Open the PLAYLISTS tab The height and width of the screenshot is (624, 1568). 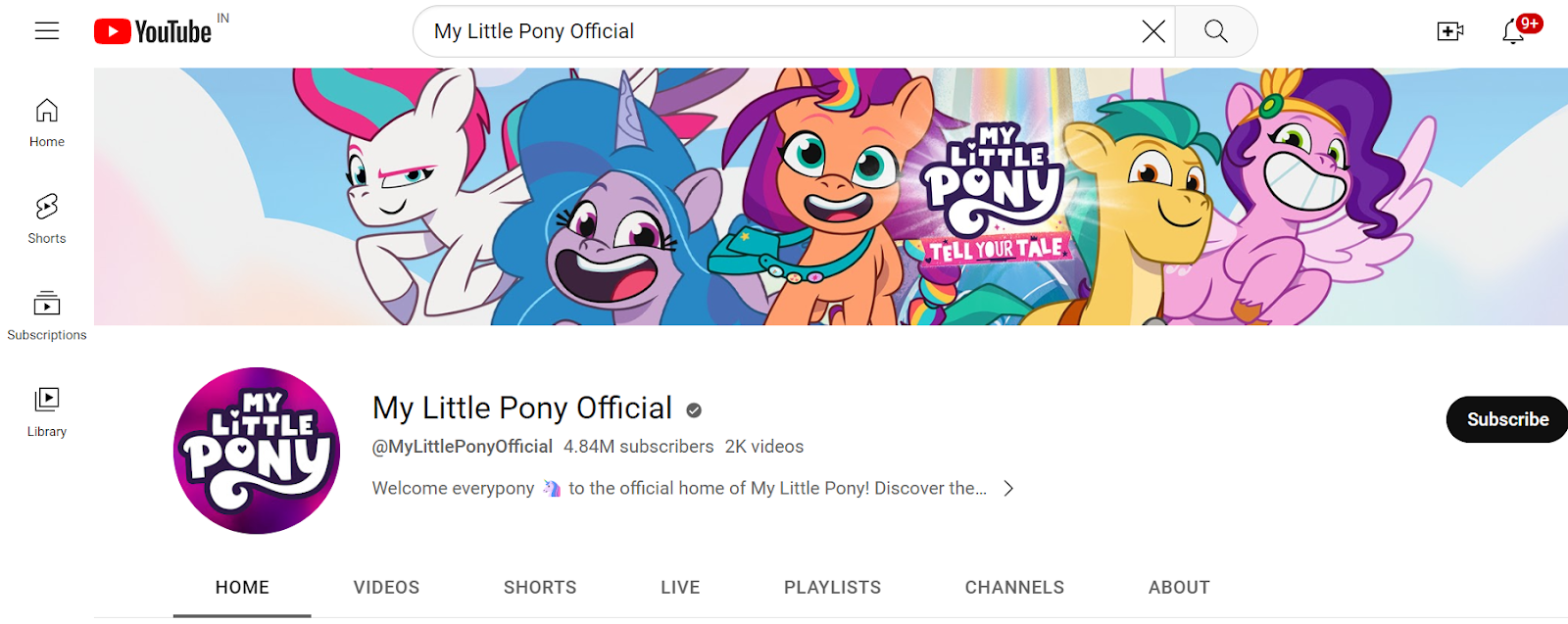point(832,588)
